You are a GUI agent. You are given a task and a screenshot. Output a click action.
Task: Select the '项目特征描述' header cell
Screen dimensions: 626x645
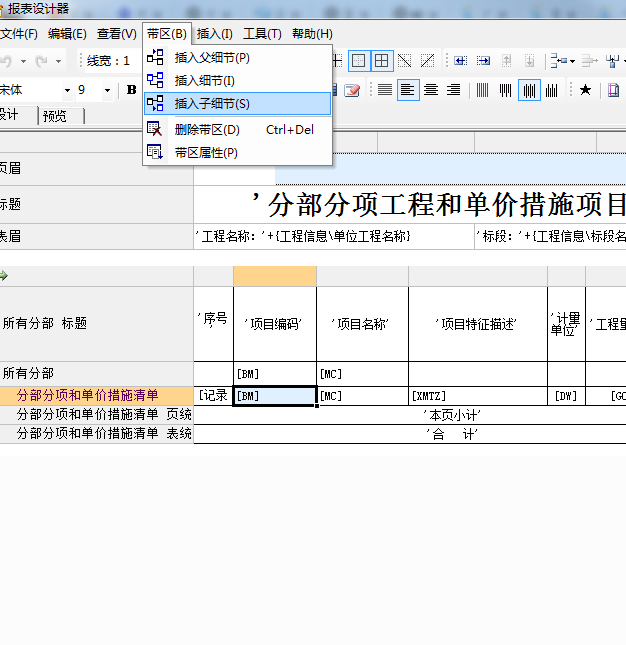click(478, 324)
